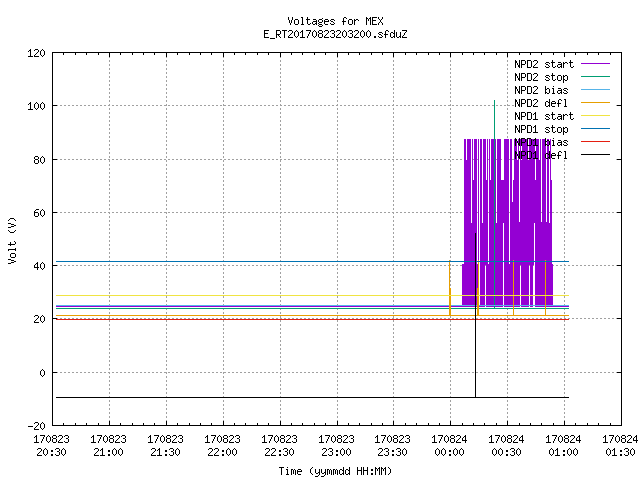Click the purple NPD2 start legend line sample
This screenshot has width=640, height=480.
coord(595,64)
